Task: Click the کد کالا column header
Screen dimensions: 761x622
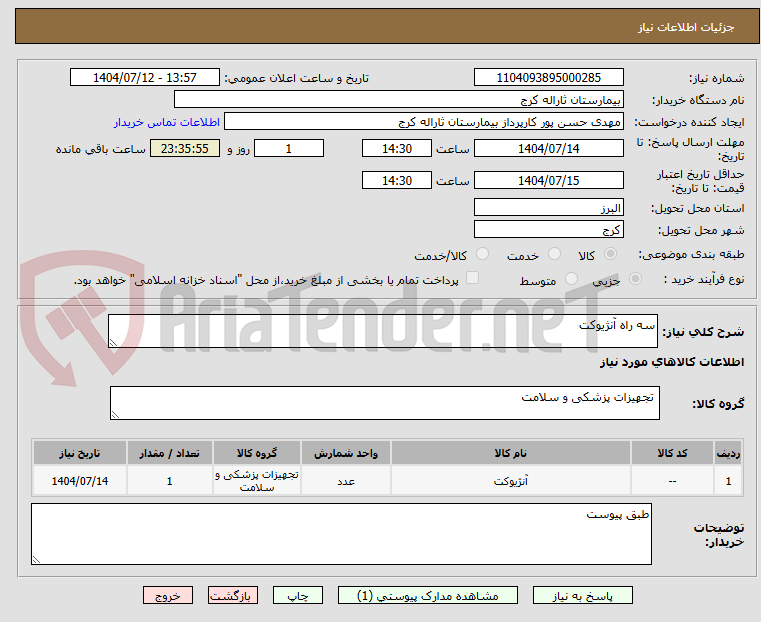Action: click(672, 453)
